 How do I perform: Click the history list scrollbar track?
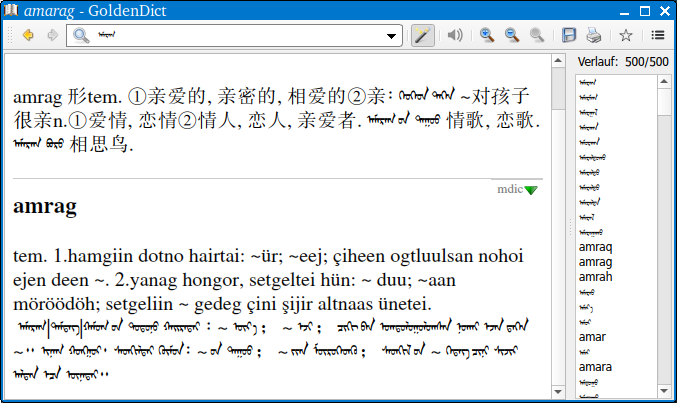tap(665, 250)
